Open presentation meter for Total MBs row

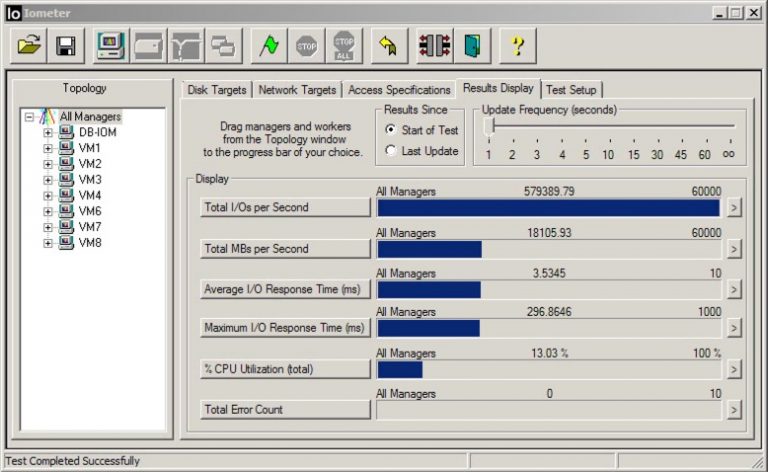point(734,249)
